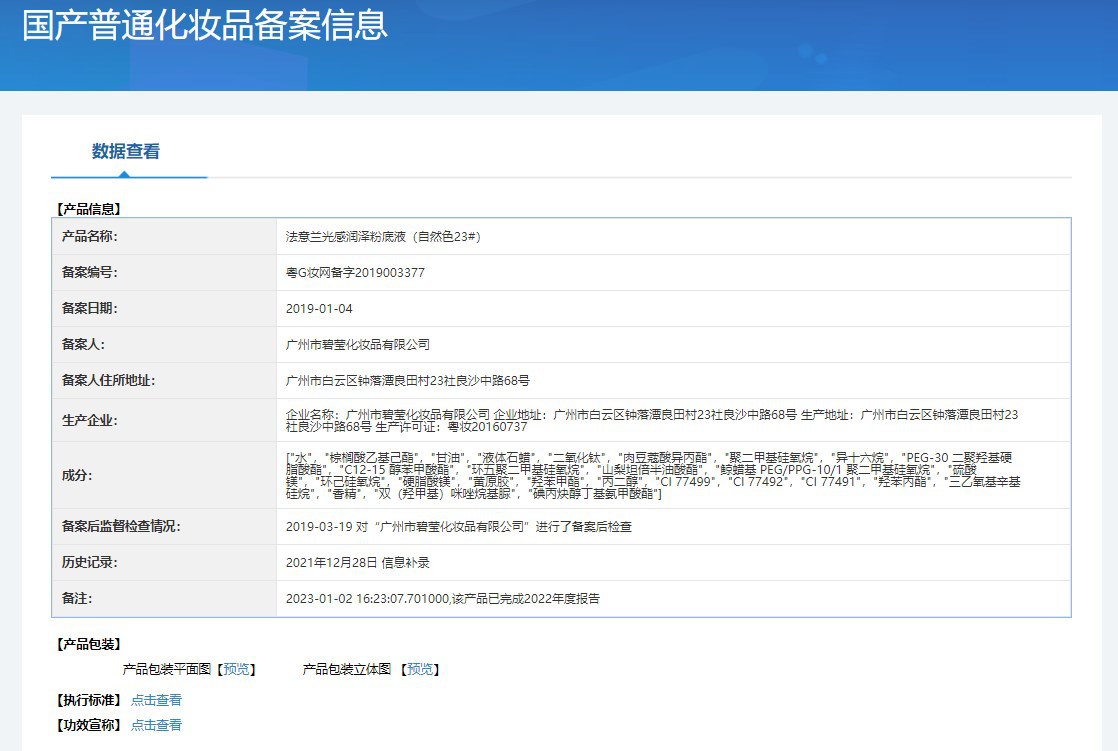Click the 备案人住所地址 address value
Viewport: 1118px width, 751px height.
click(407, 381)
